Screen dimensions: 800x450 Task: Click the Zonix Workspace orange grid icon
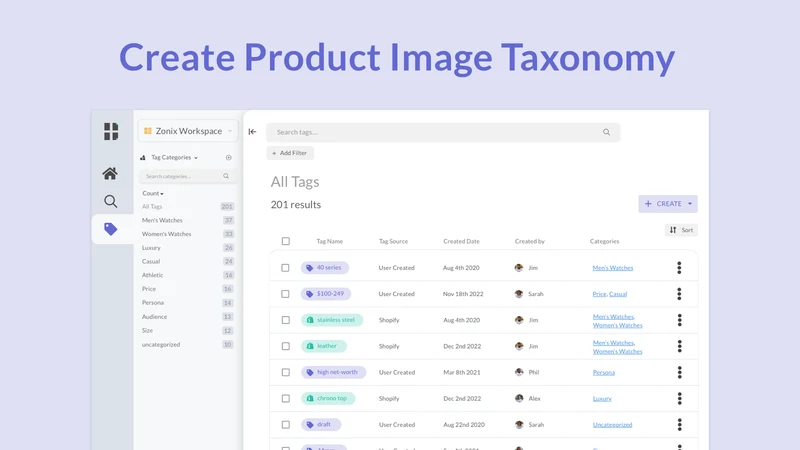(x=148, y=131)
